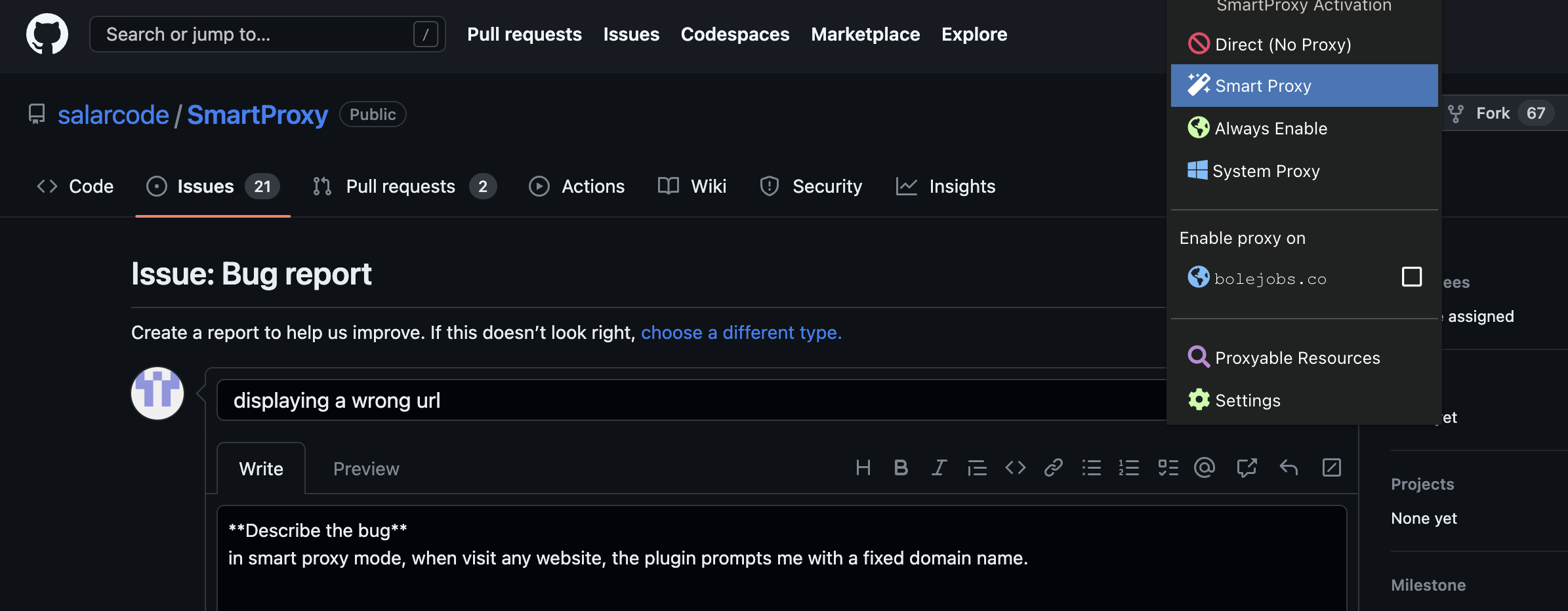This screenshot has width=1568, height=611.
Task: Navigate to the Marketplace menu item
Action: click(x=865, y=34)
